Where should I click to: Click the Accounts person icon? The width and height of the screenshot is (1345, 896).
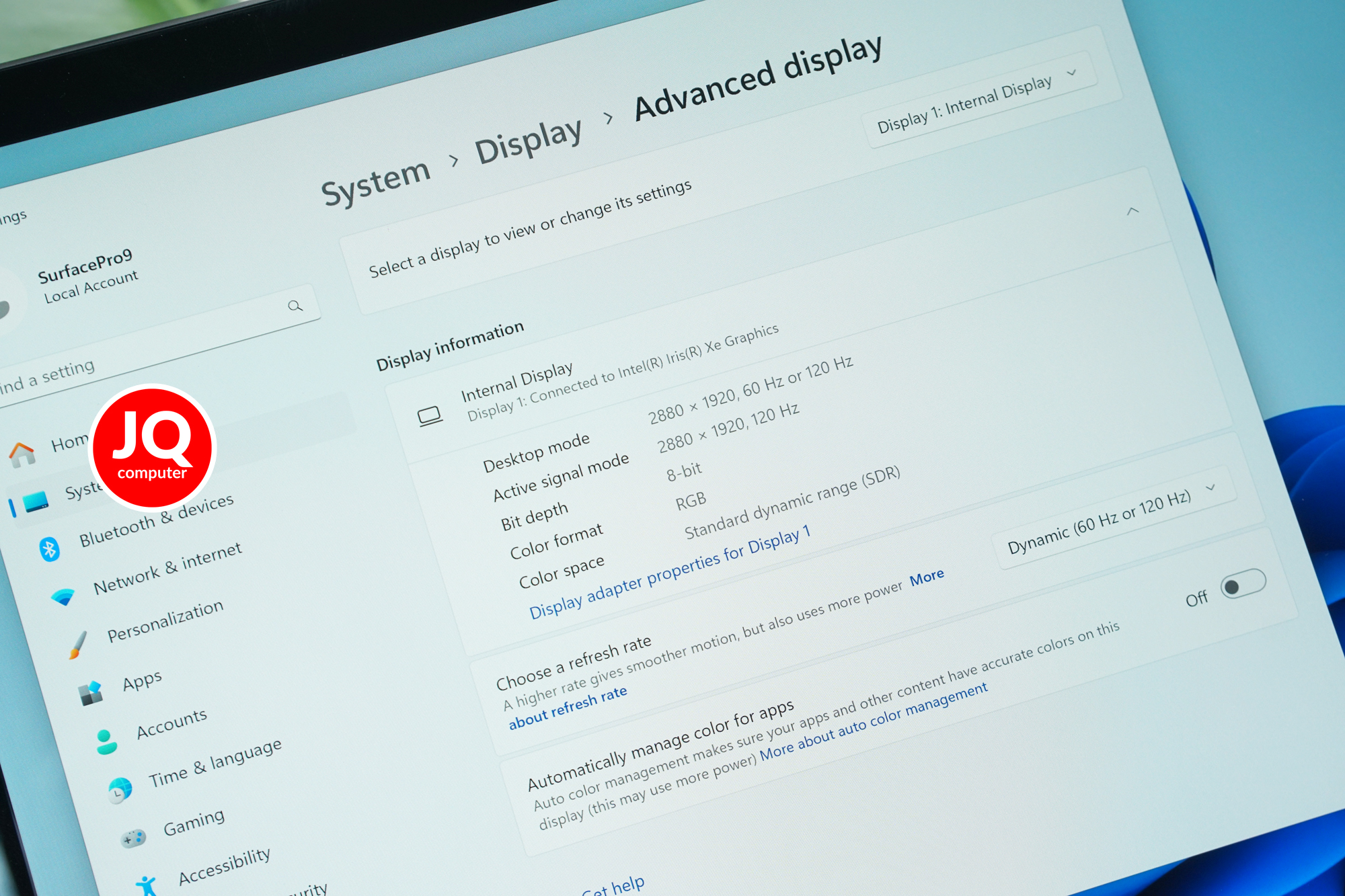pyautogui.click(x=106, y=741)
